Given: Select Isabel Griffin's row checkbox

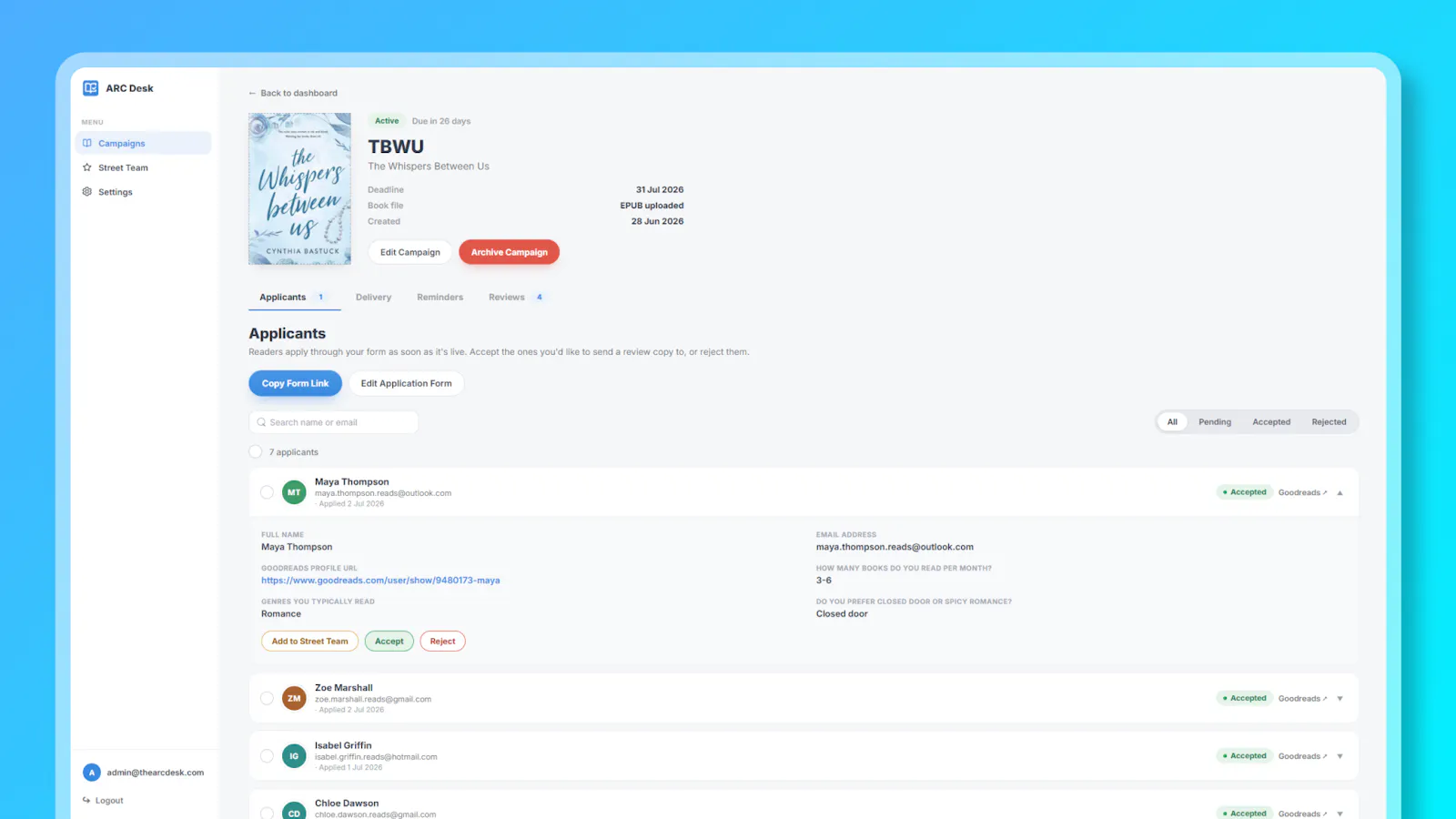Looking at the screenshot, I should click(267, 756).
